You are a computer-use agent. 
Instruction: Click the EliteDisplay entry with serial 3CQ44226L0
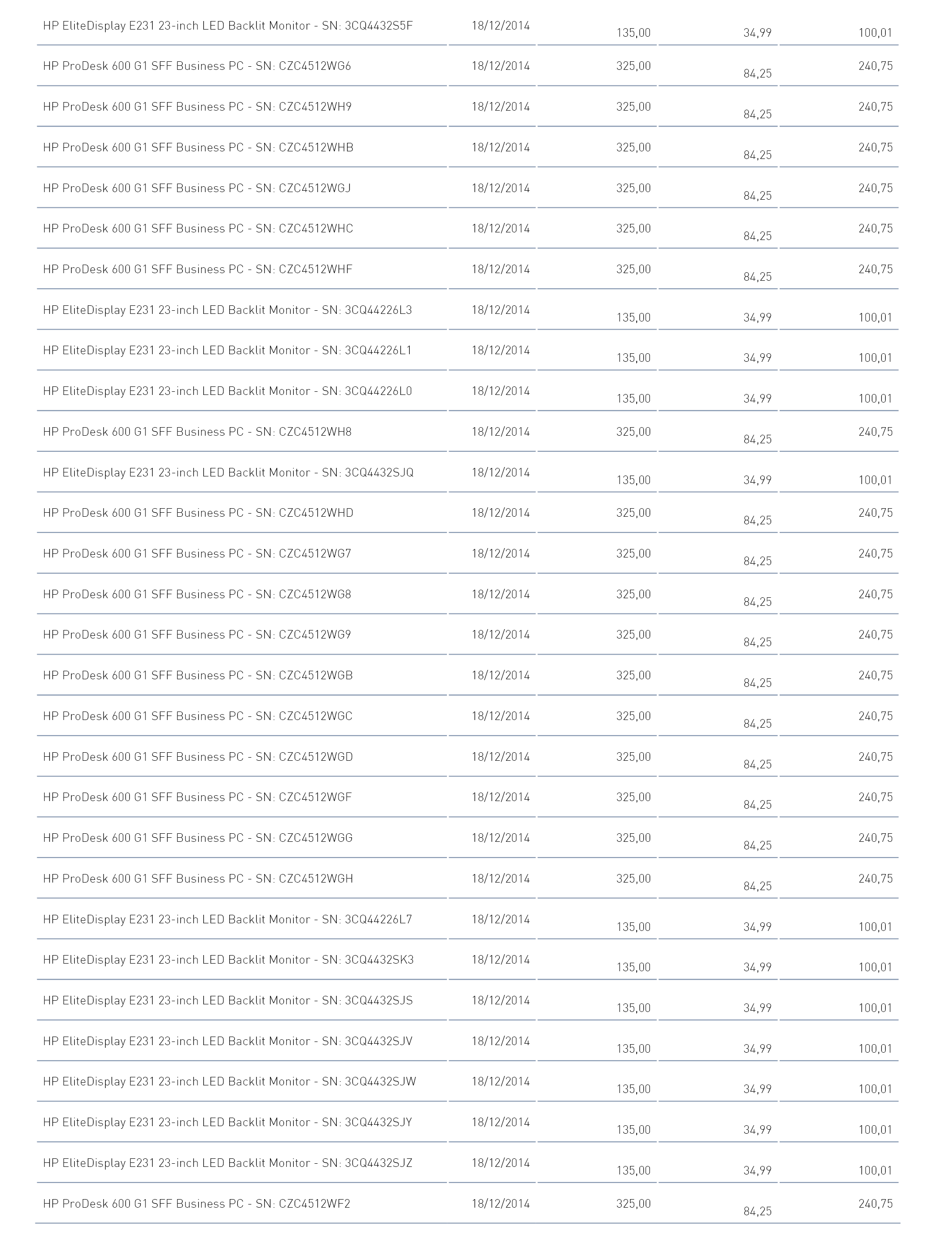(468, 391)
